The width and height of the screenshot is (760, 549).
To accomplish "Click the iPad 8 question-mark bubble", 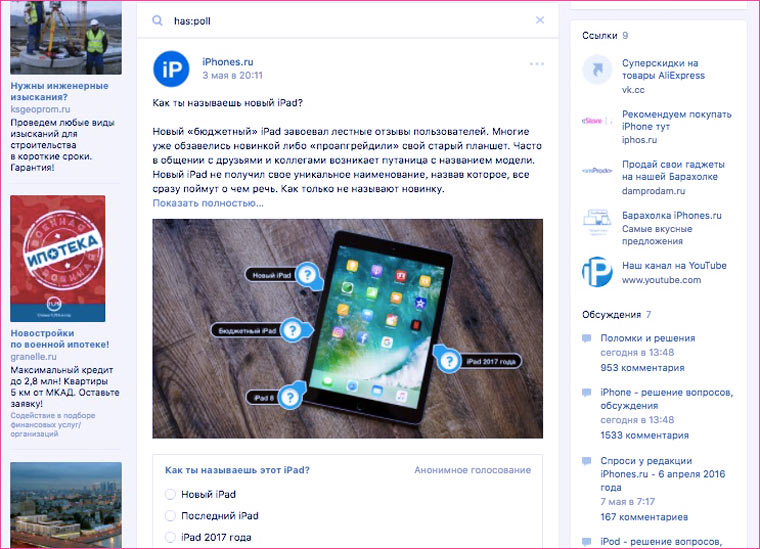I will click(290, 398).
